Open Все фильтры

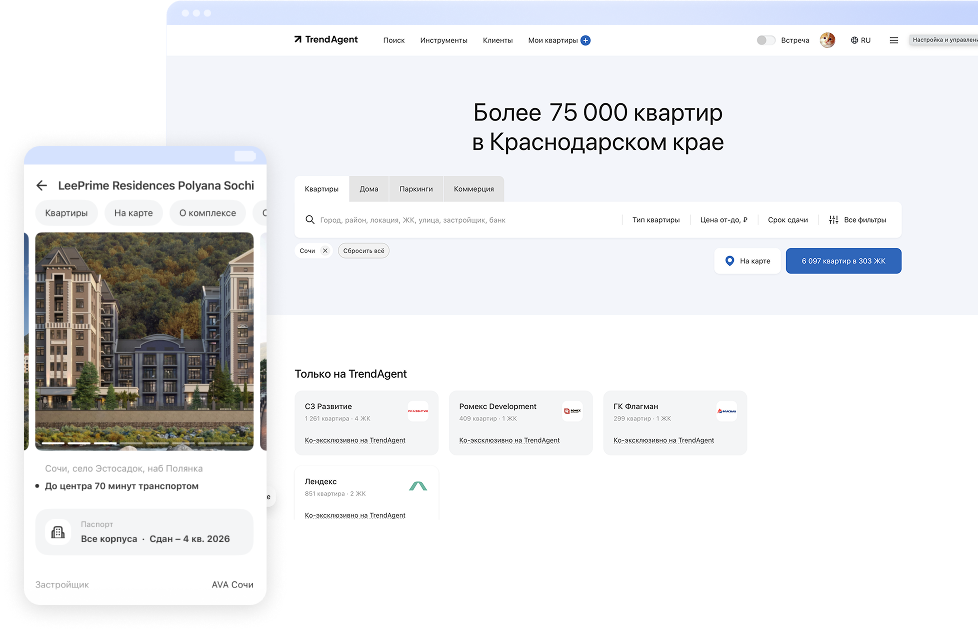tap(858, 220)
